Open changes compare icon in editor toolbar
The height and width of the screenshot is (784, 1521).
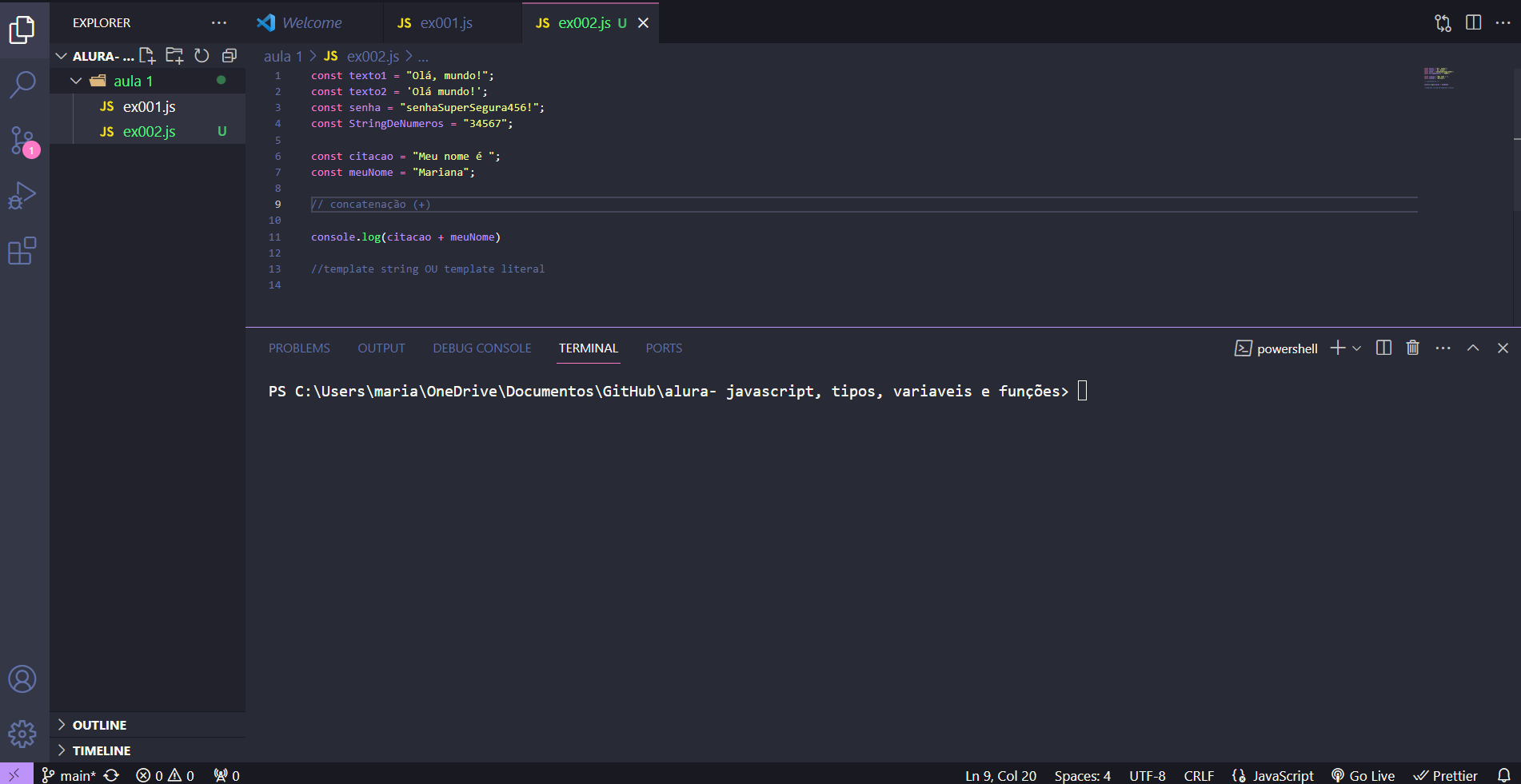(1443, 23)
